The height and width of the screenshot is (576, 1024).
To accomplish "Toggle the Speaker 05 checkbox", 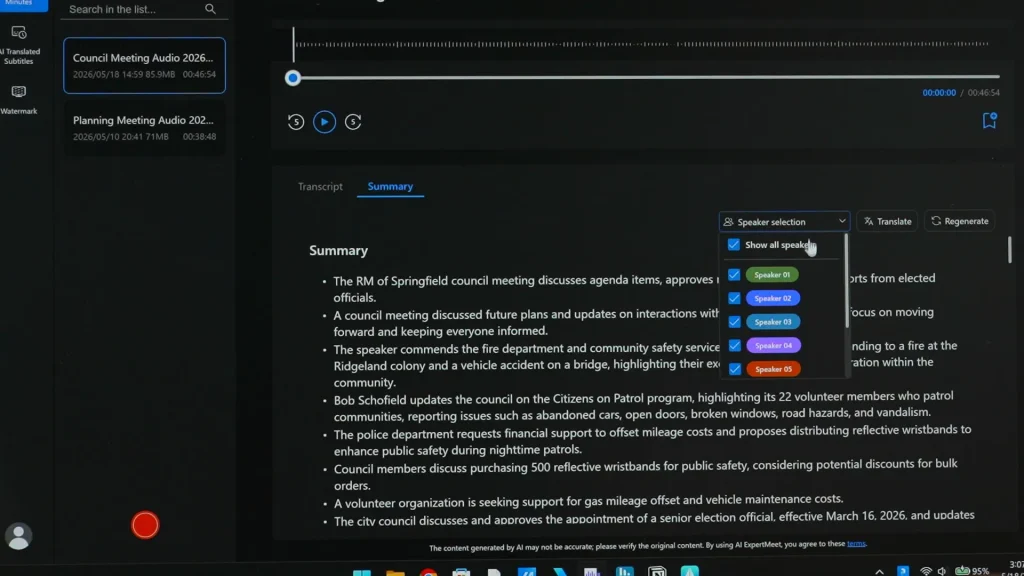I will [735, 369].
